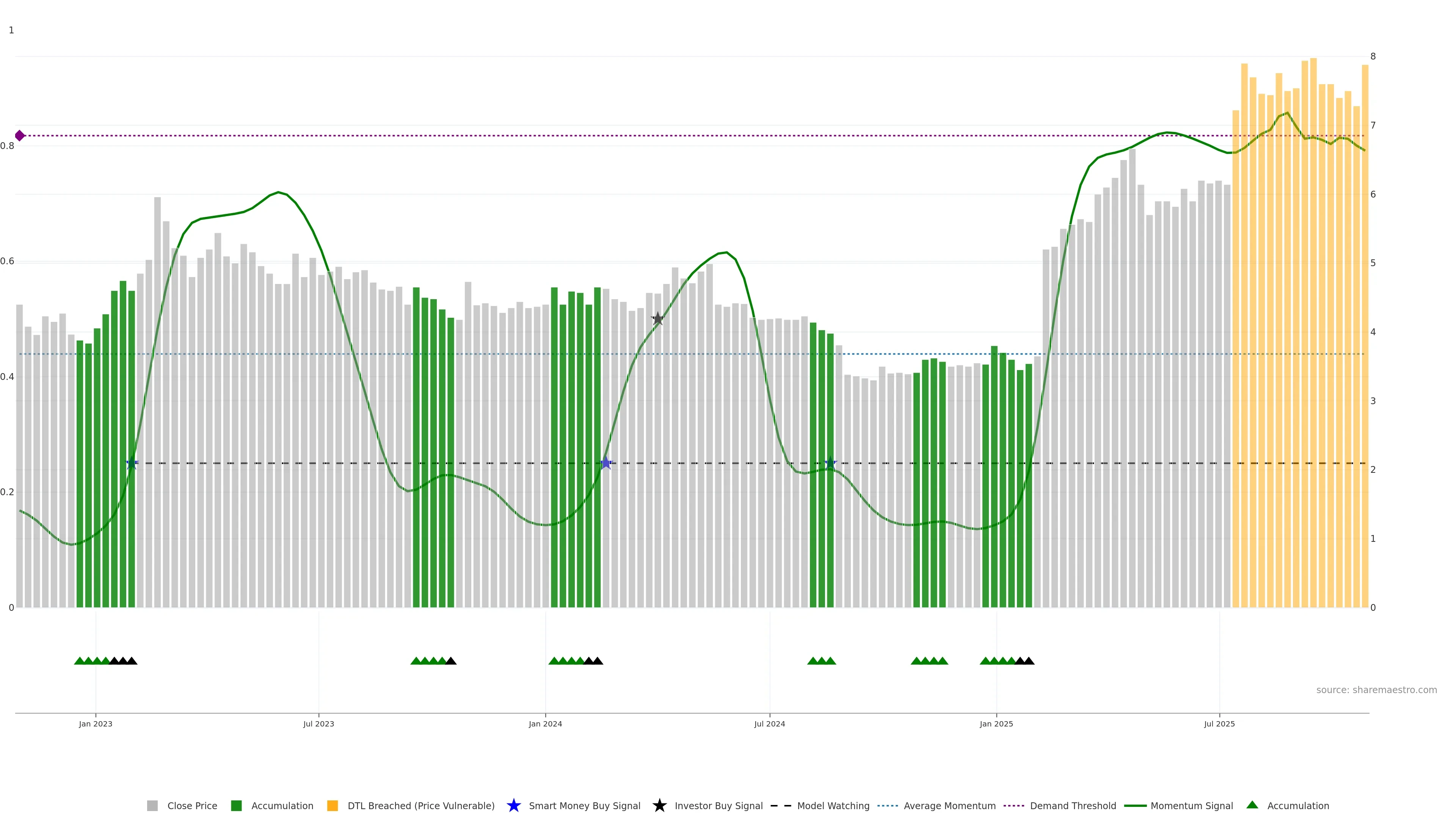Click the Jan 2025 axis label

pyautogui.click(x=996, y=723)
